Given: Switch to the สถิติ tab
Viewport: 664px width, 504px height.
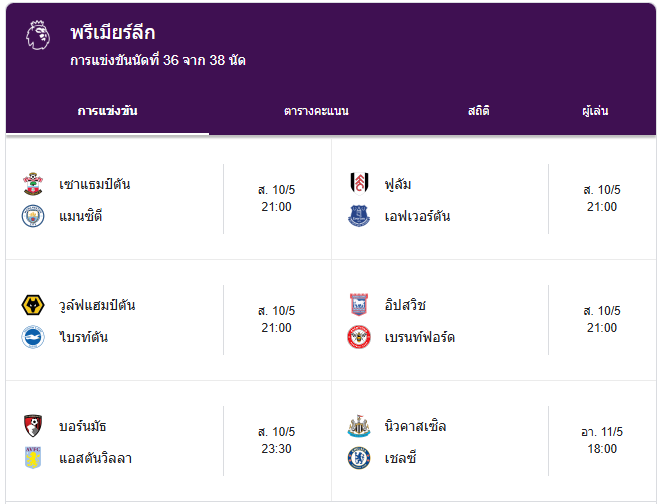Looking at the screenshot, I should pyautogui.click(x=479, y=111).
